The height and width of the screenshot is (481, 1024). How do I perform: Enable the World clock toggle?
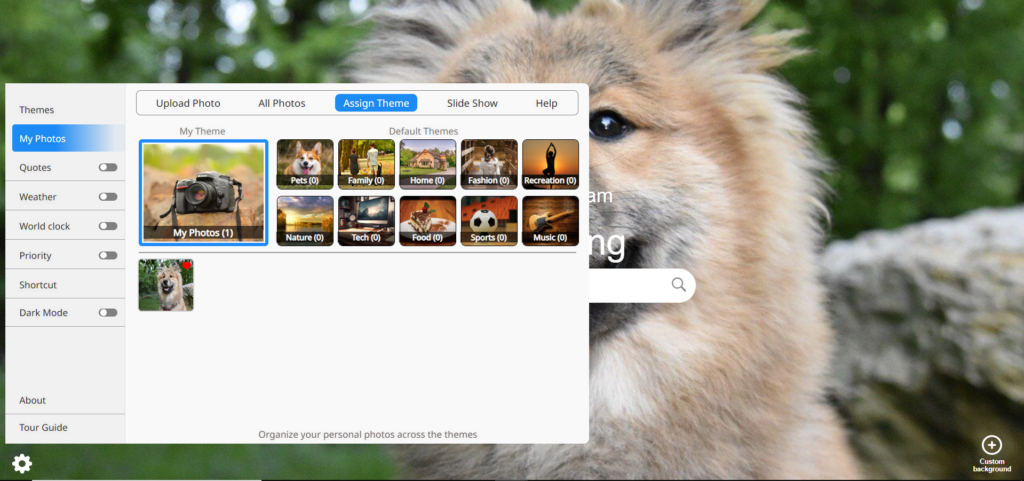click(107, 226)
